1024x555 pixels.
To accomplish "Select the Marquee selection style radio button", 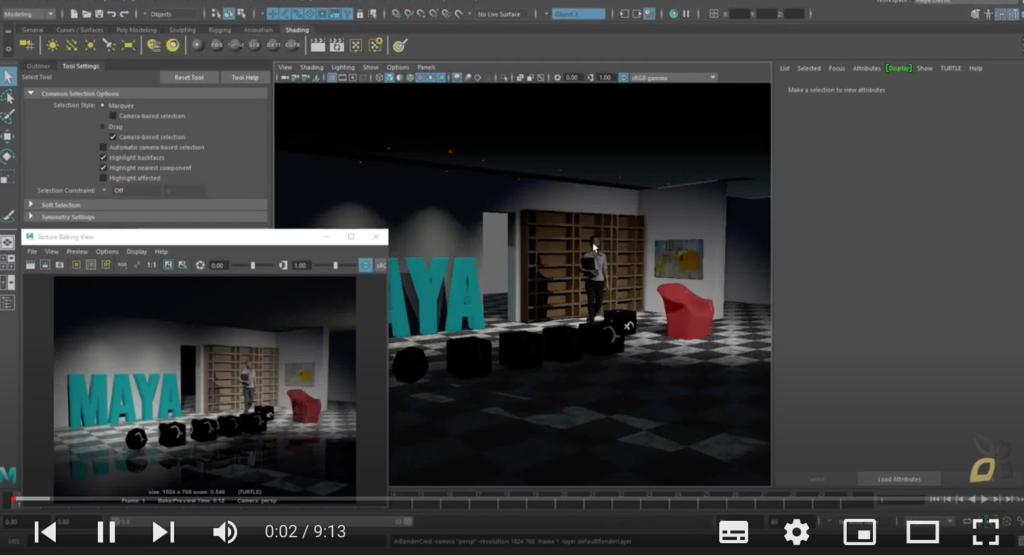I will point(103,105).
